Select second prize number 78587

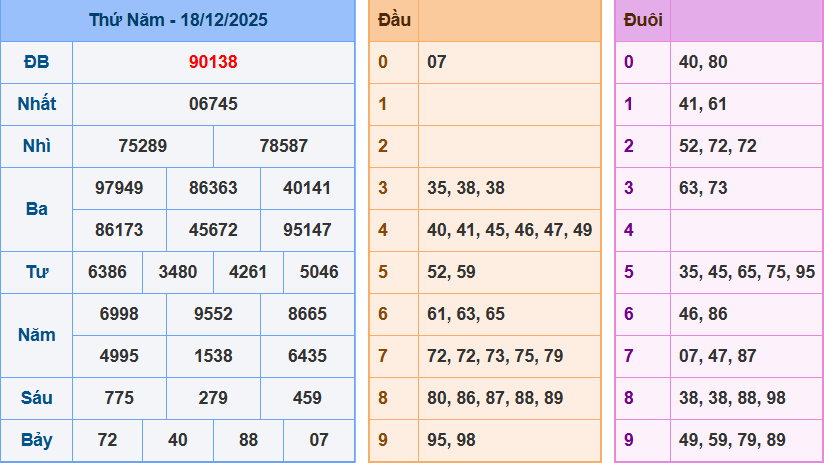point(284,146)
